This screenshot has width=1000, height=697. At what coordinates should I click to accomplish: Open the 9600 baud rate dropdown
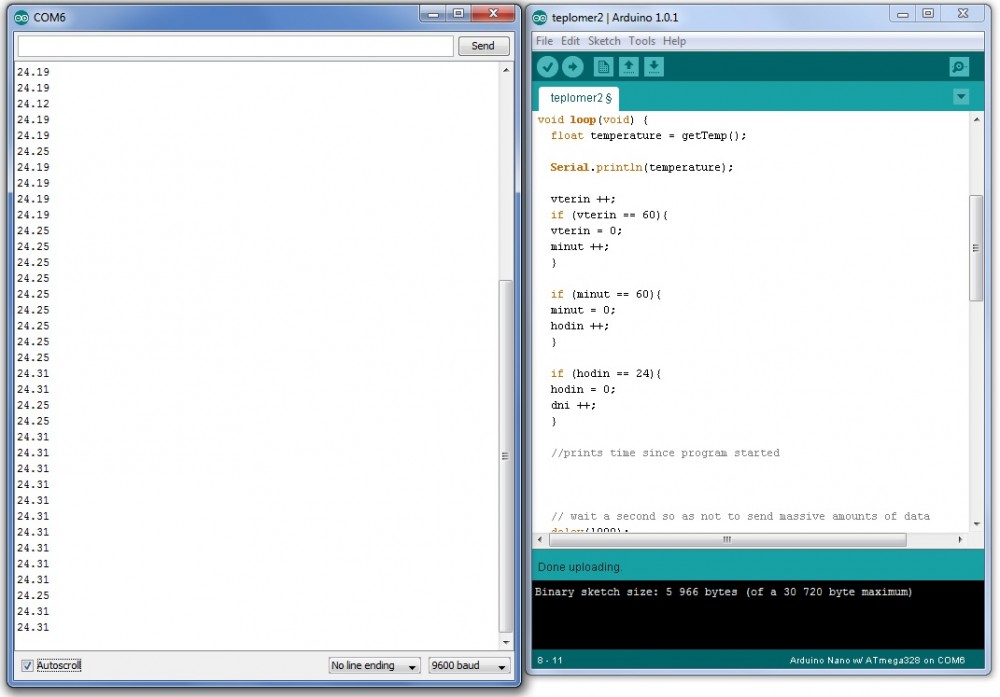coord(469,666)
